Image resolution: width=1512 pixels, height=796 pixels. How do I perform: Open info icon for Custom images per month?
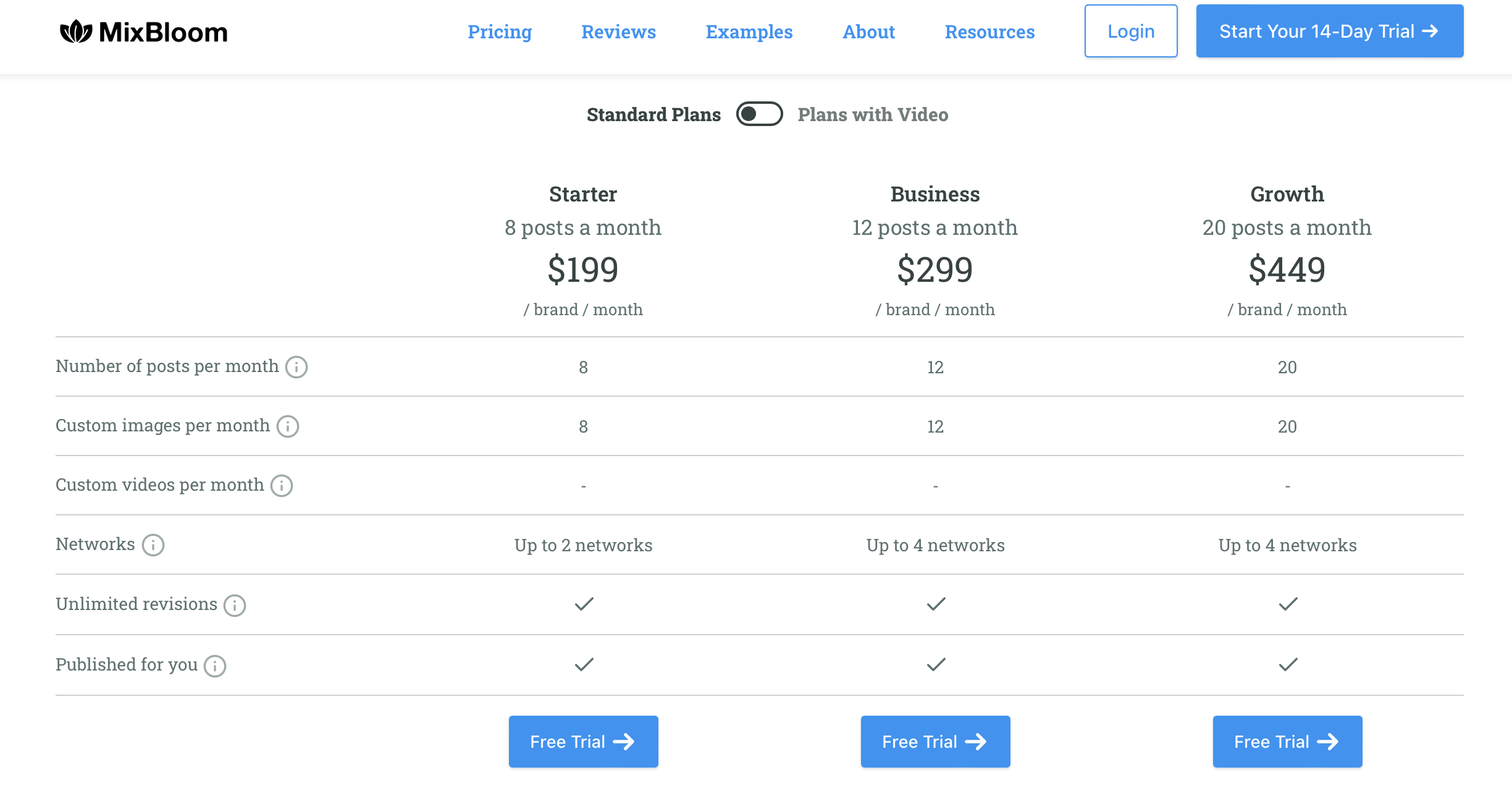pyautogui.click(x=288, y=426)
